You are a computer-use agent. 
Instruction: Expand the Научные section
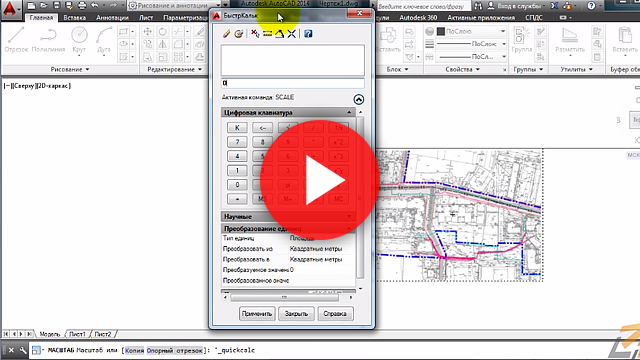tap(349, 216)
